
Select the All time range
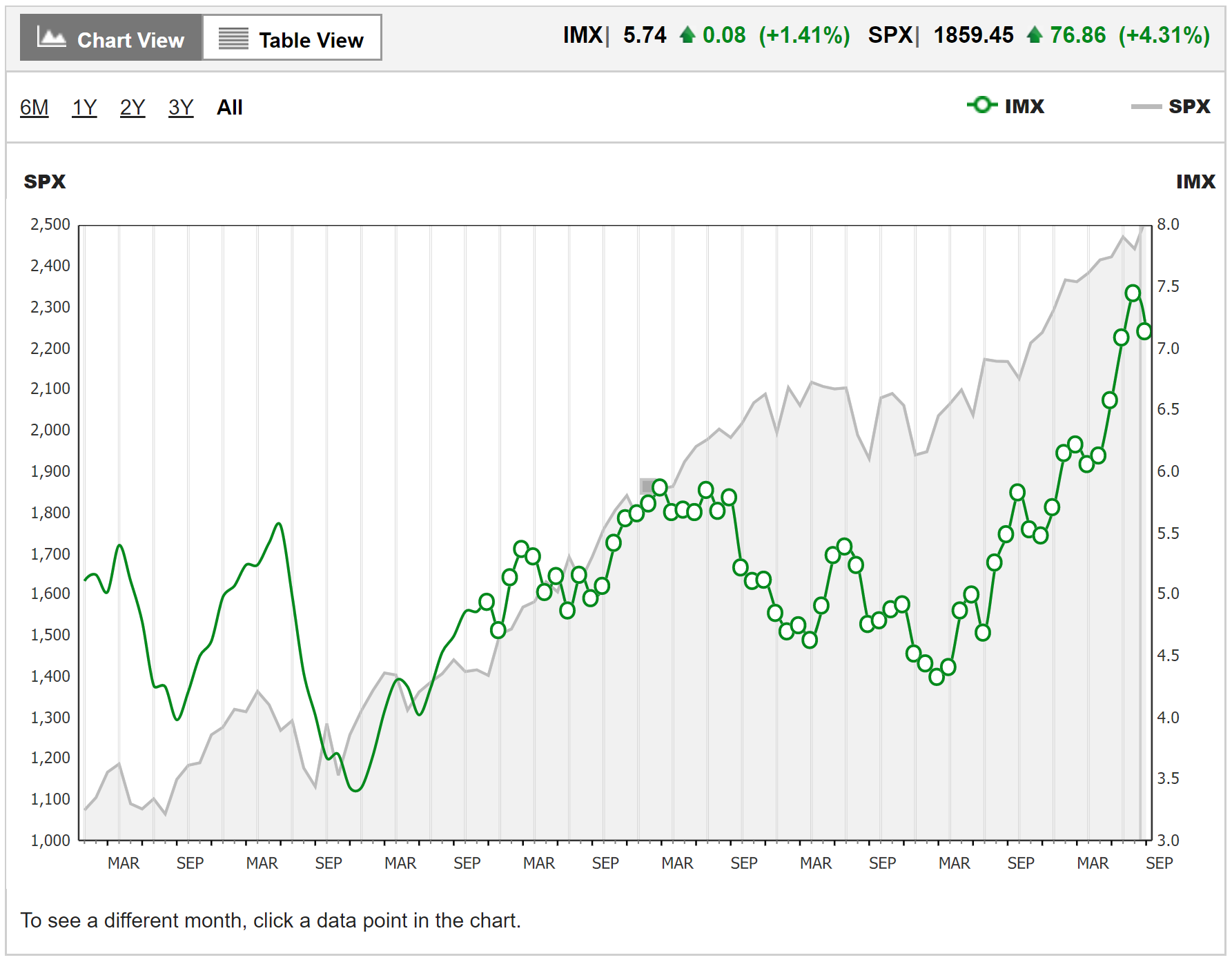pos(230,108)
